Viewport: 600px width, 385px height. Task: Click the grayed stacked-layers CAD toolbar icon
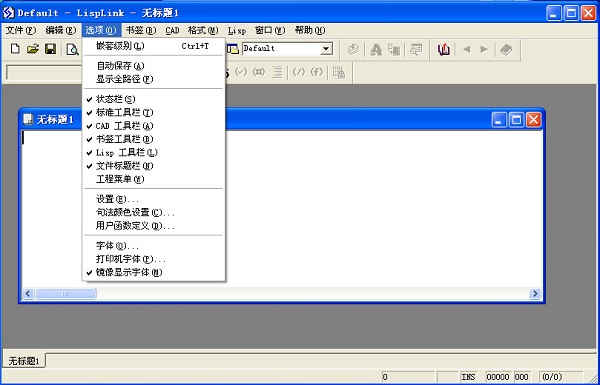(x=353, y=49)
